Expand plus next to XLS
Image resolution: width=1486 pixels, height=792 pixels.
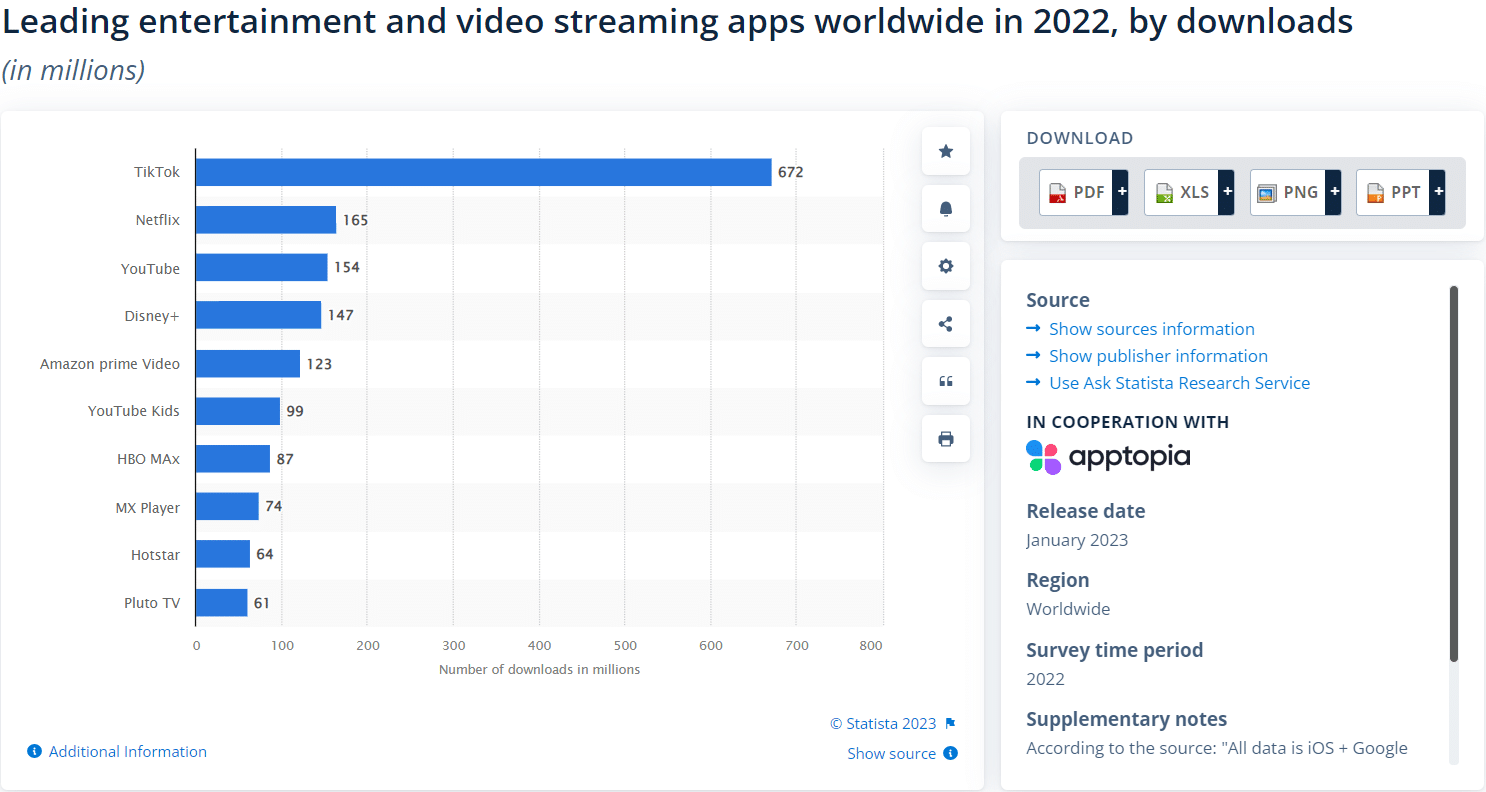click(x=1227, y=192)
